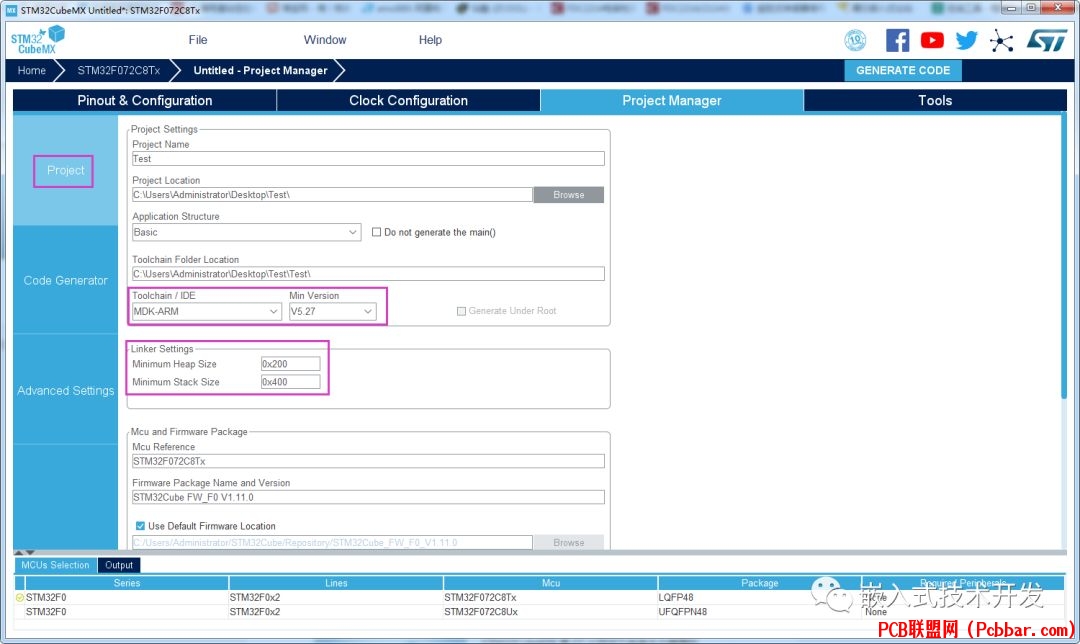Screen dimensions: 1080x644
Task: Sort by the Package column header
Action: coord(760,583)
